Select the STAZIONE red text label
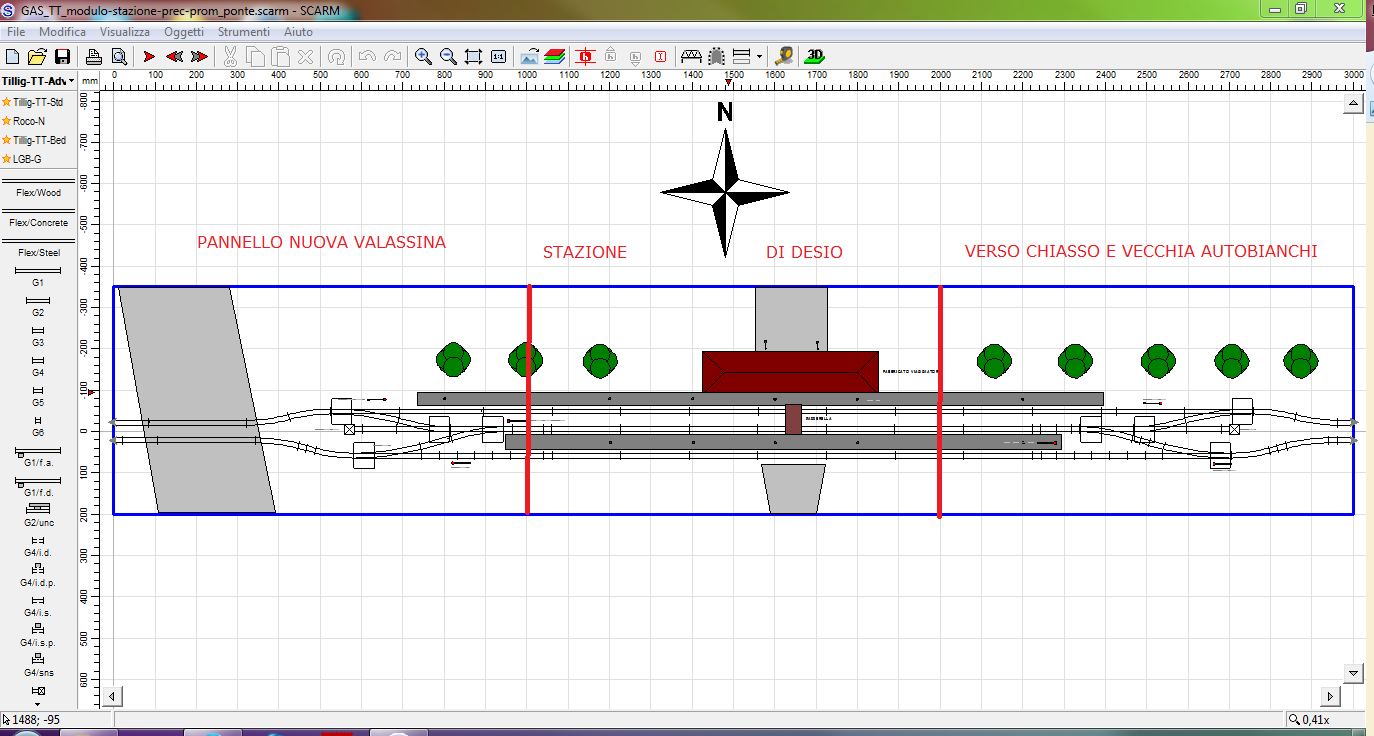This screenshot has width=1374, height=736. tap(585, 252)
